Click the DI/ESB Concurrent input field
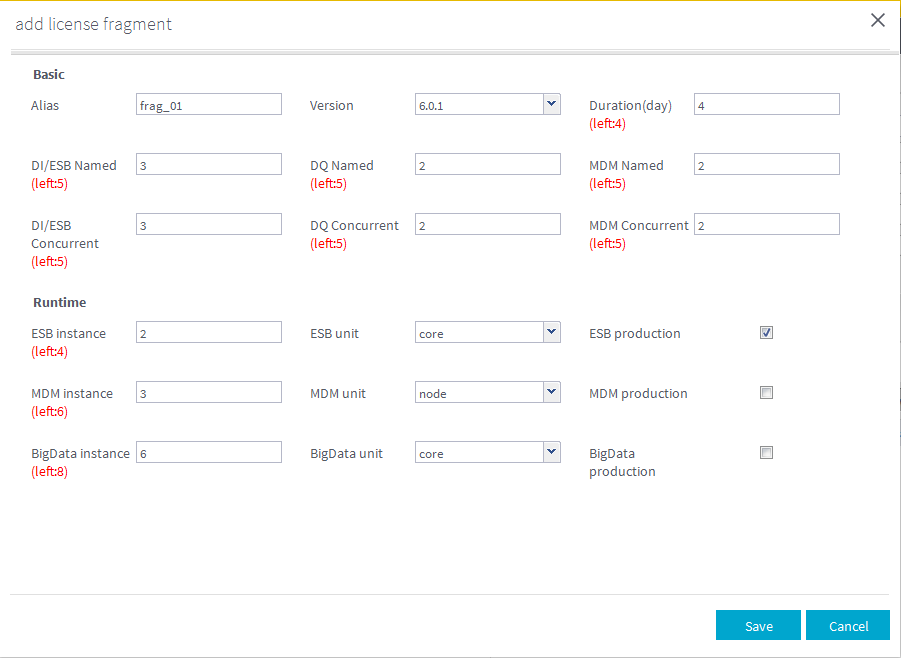Screen dimensions: 901x658 pos(208,223)
